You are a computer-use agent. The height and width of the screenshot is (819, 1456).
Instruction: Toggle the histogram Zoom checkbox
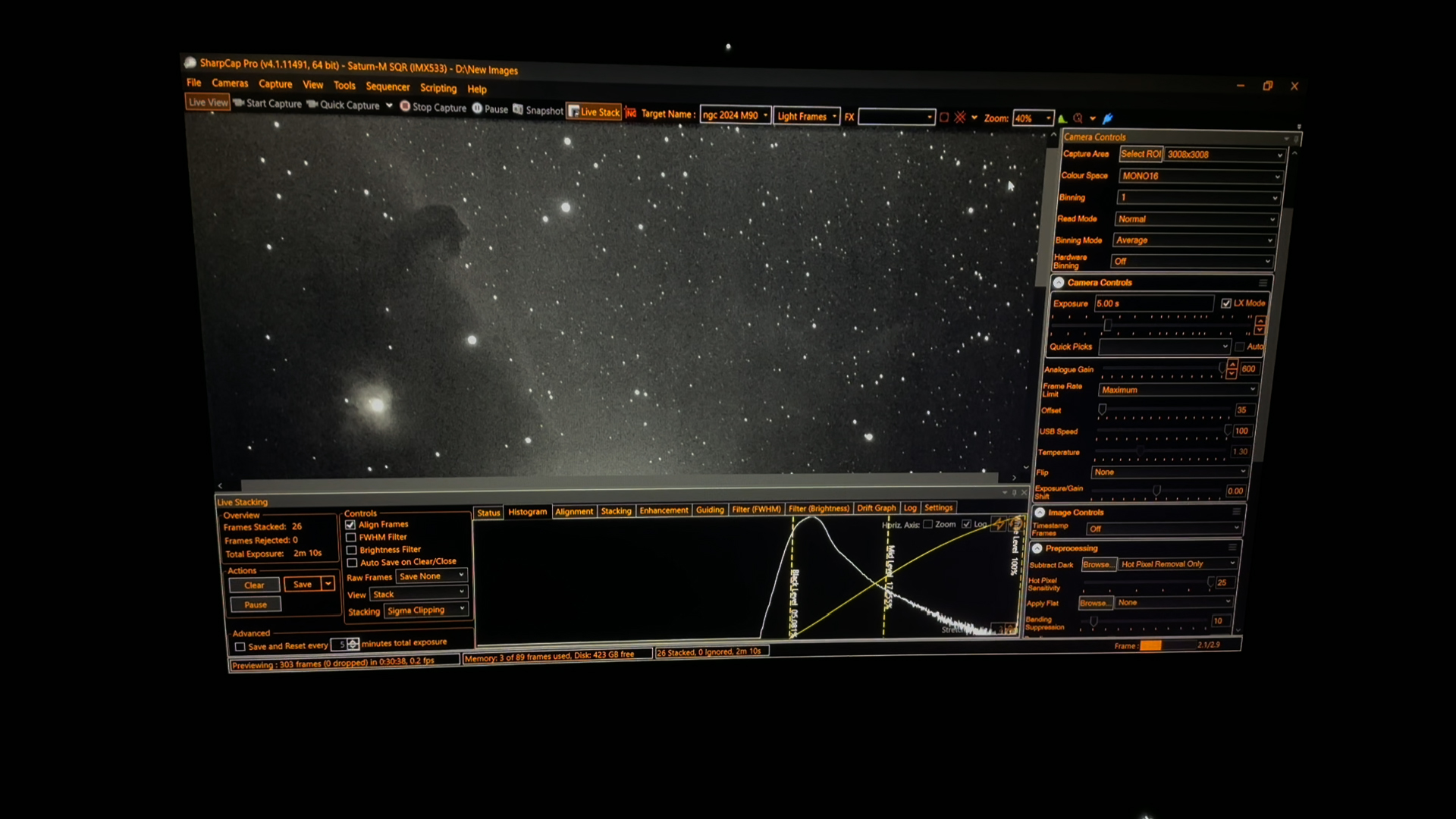click(x=927, y=524)
